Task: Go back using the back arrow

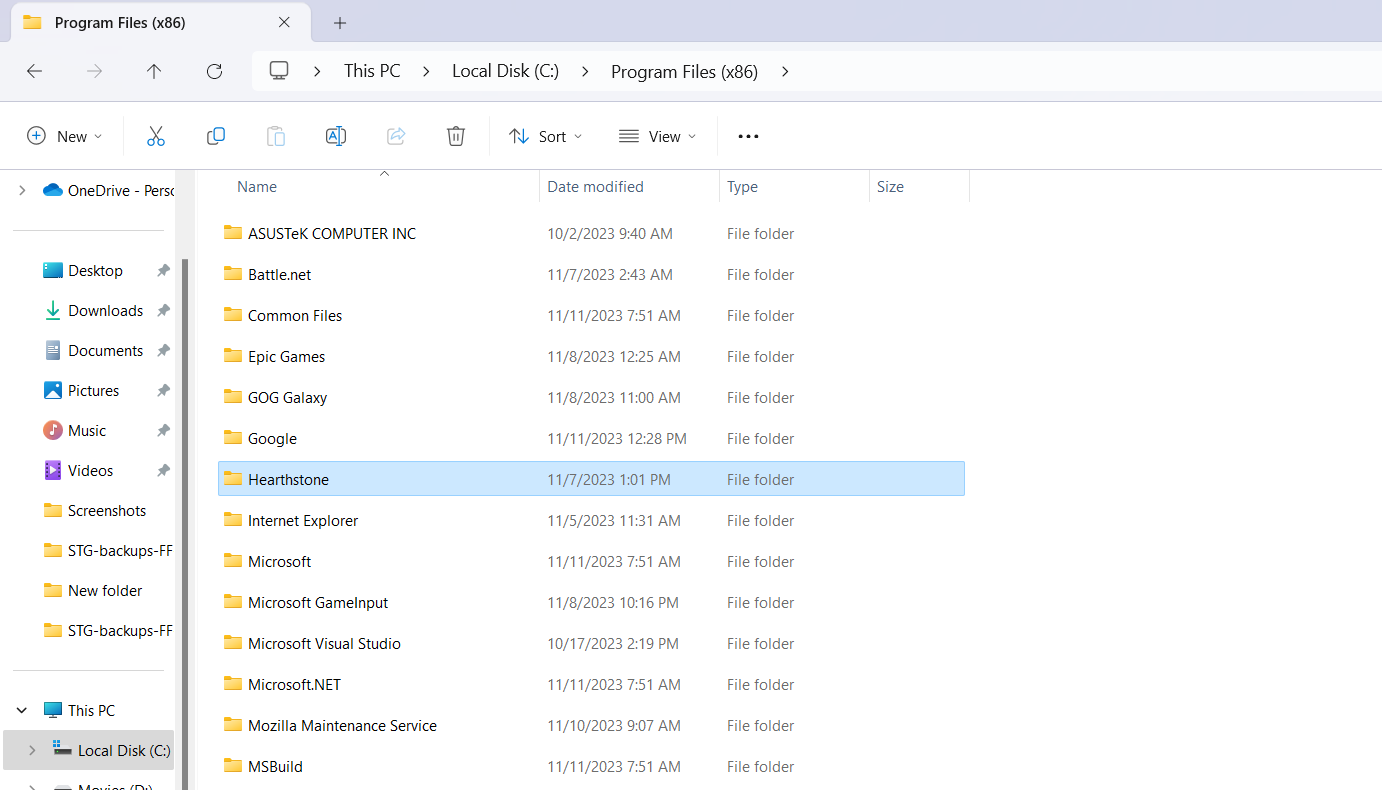Action: point(34,71)
